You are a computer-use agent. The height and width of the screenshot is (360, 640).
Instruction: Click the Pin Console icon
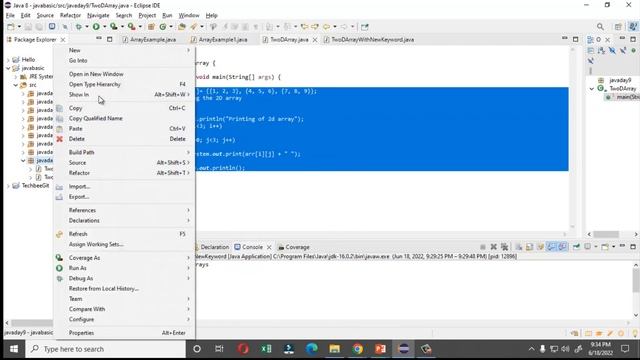click(x=576, y=247)
